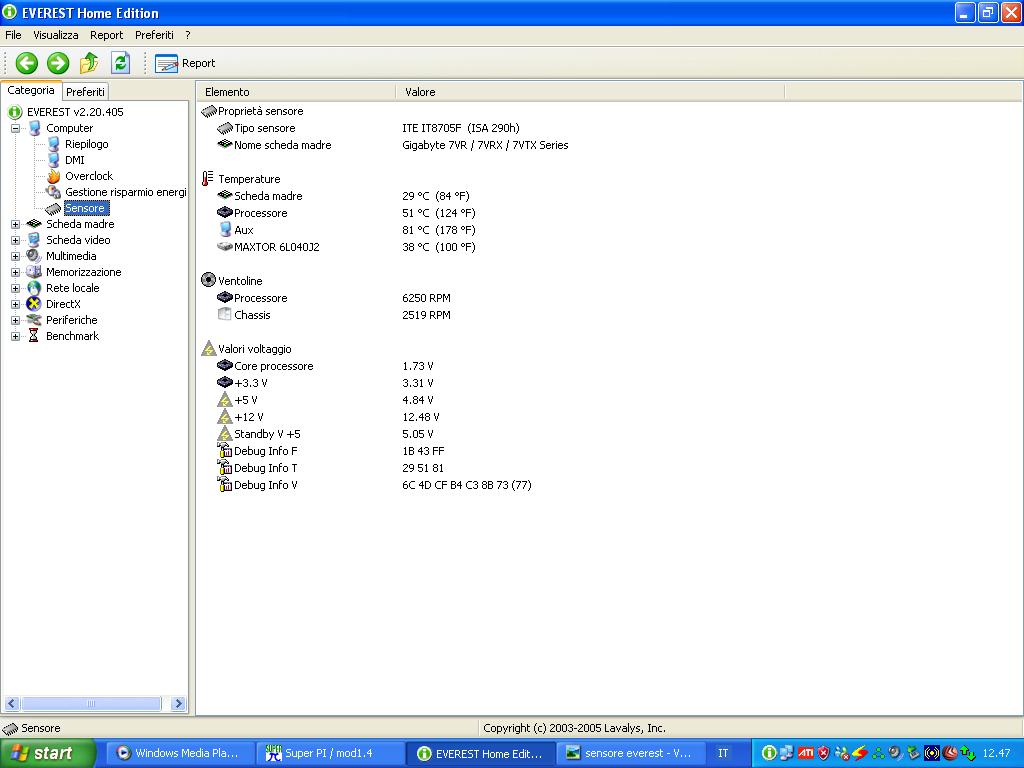Open the Visualizza menu
The image size is (1024, 768).
click(56, 35)
